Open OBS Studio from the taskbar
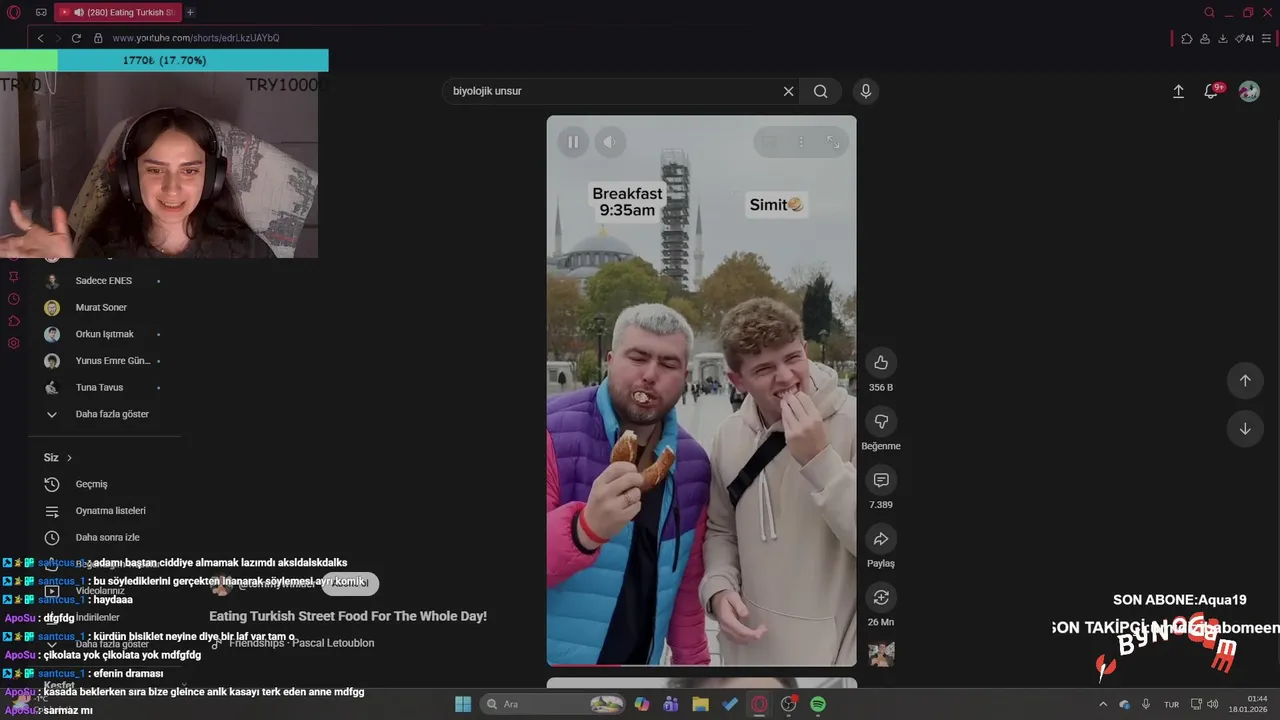The height and width of the screenshot is (720, 1280). point(789,704)
